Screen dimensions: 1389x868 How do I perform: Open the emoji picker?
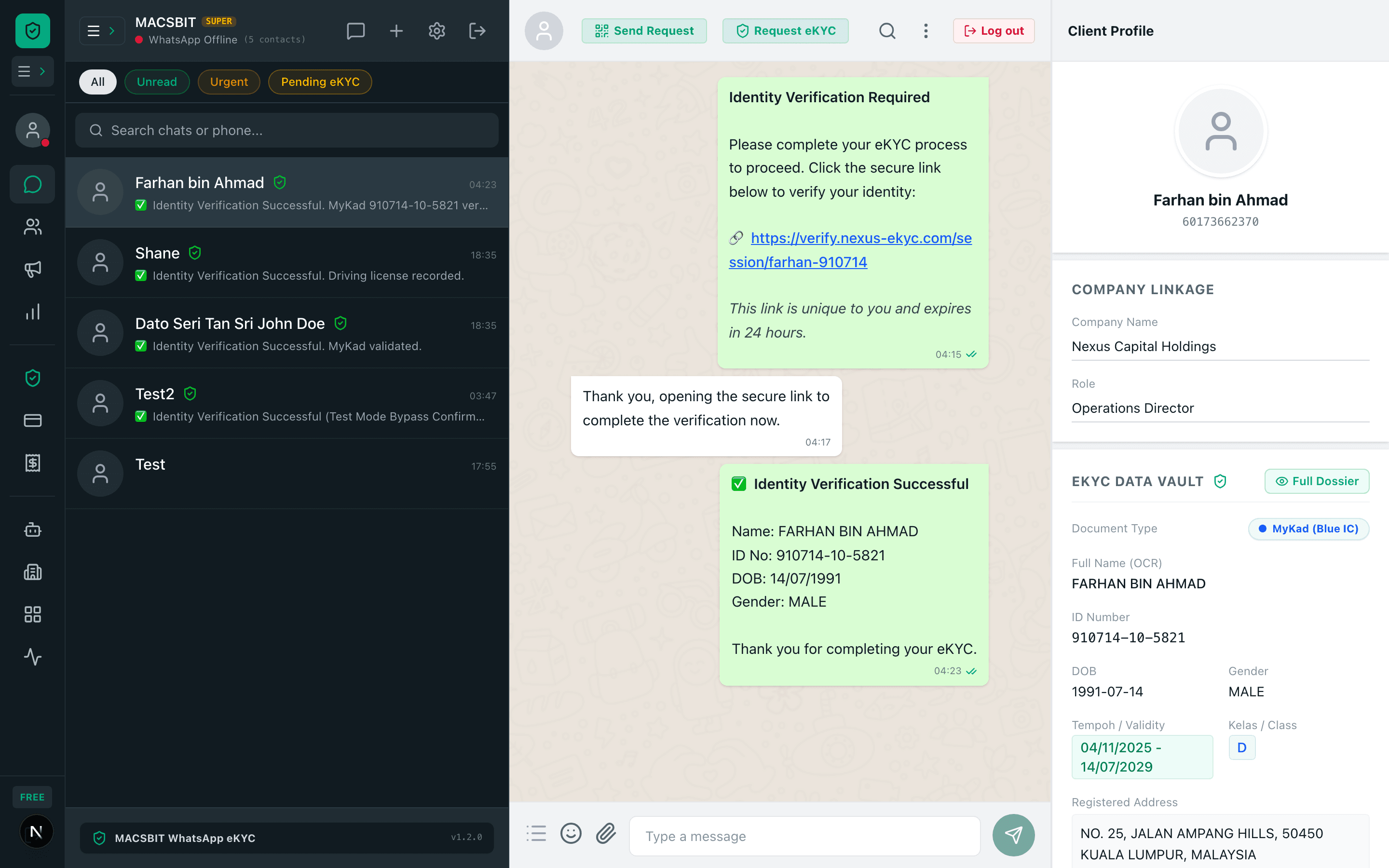coord(571,834)
